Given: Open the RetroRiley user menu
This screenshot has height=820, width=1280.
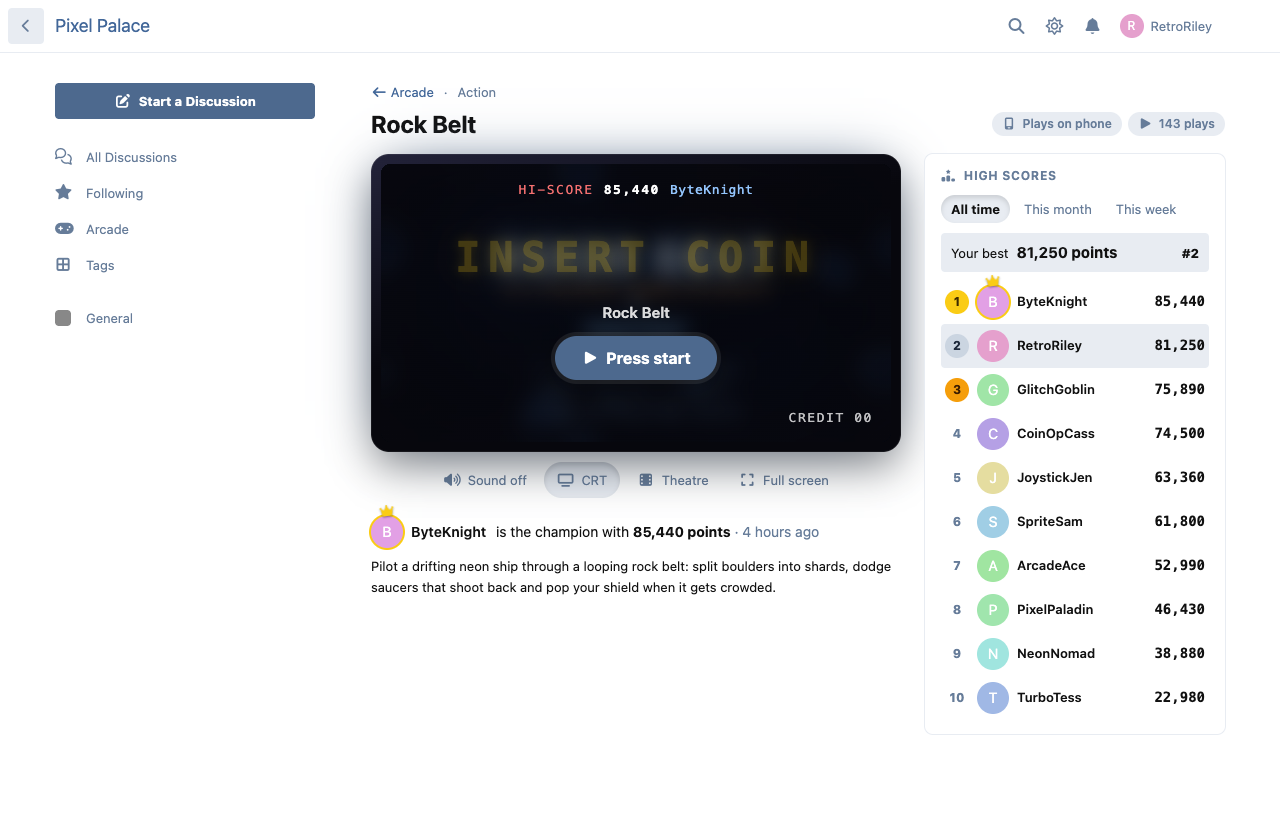Looking at the screenshot, I should (1166, 26).
